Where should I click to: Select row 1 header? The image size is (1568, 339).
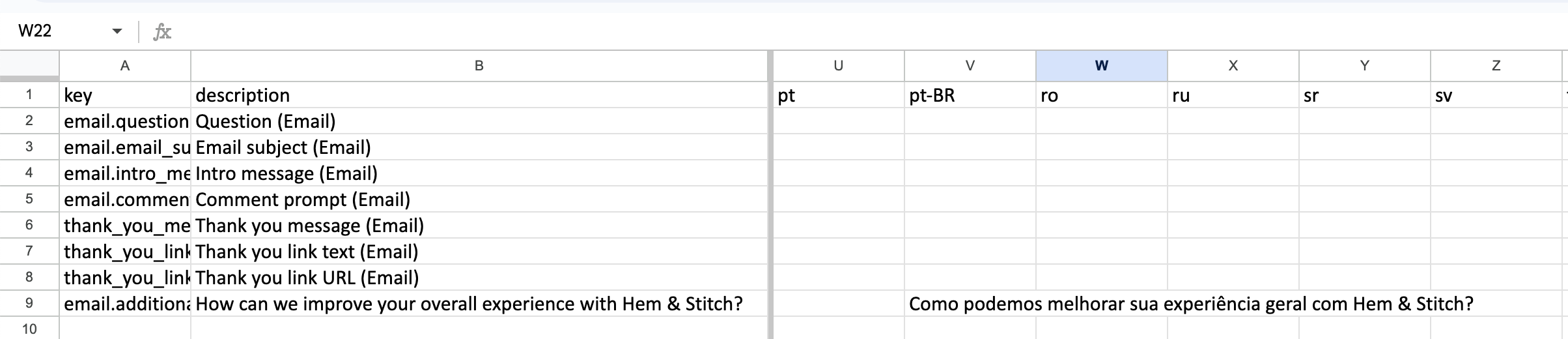coord(29,95)
